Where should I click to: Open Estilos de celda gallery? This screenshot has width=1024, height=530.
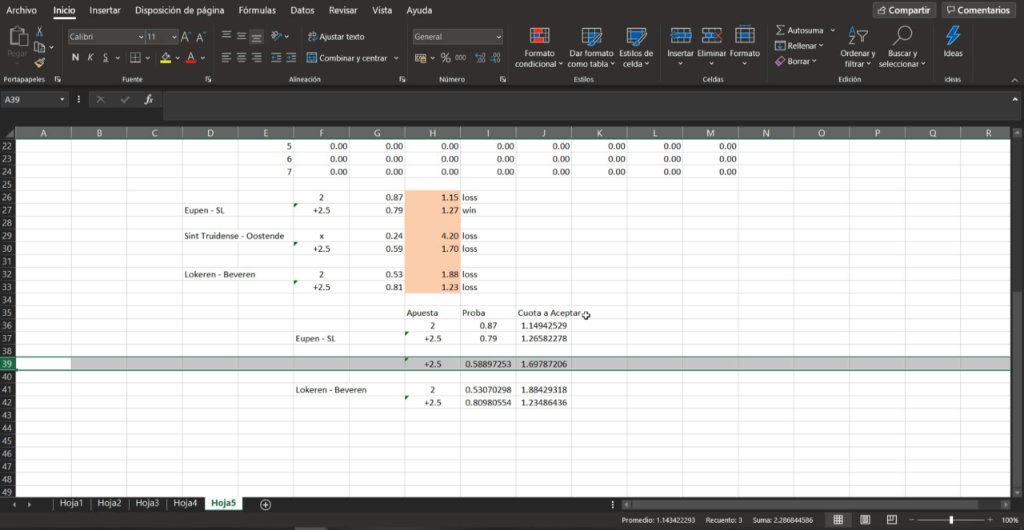click(x=636, y=48)
